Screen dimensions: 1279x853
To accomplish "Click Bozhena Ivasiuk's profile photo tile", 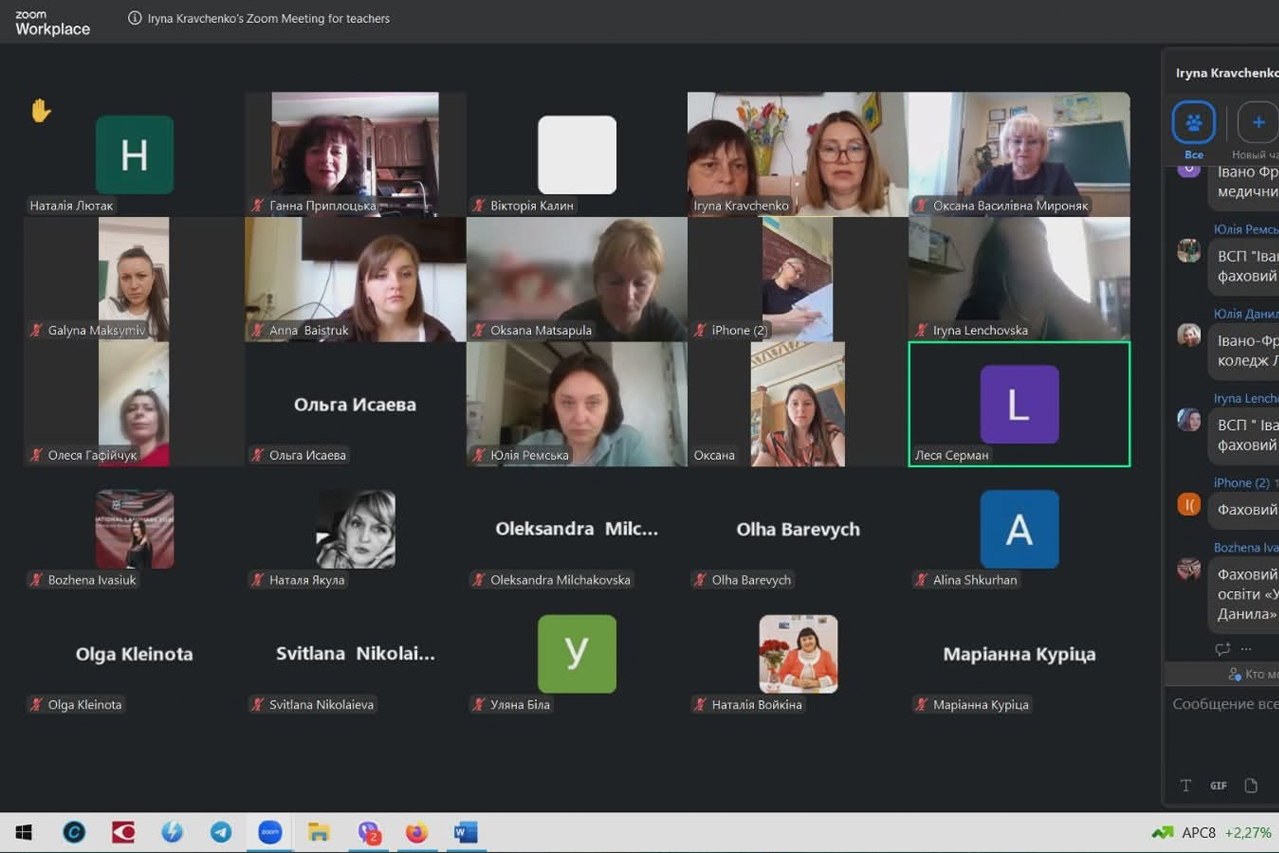I will pyautogui.click(x=134, y=529).
